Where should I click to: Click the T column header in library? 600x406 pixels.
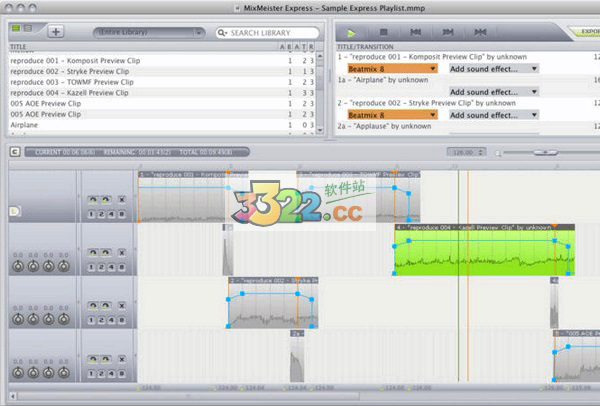304,47
